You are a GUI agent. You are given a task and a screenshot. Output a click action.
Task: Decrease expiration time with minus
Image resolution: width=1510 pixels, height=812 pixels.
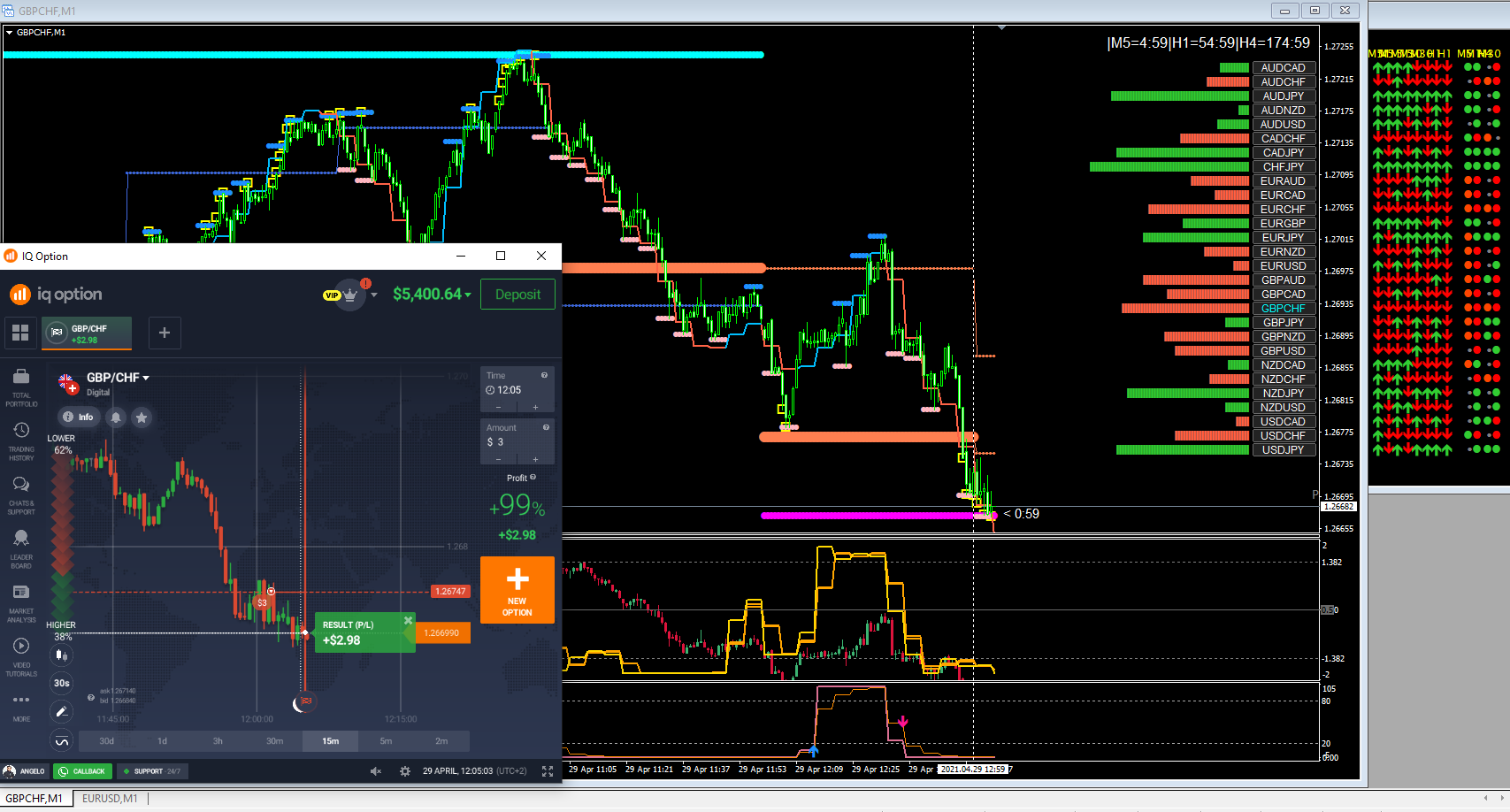pos(499,407)
